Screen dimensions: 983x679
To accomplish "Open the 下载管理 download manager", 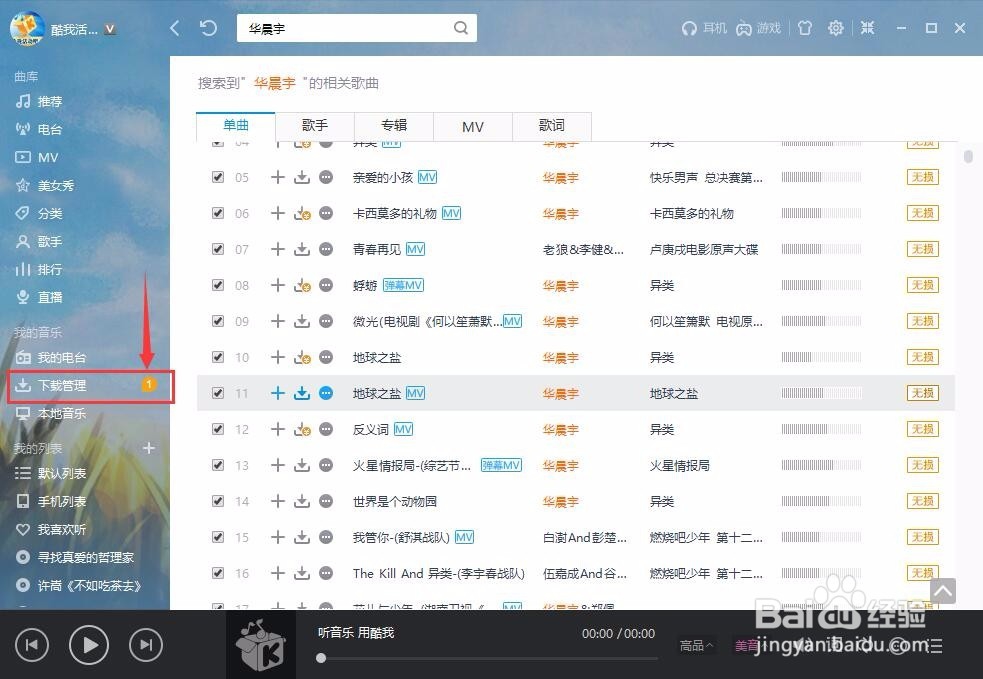I will pos(60,385).
